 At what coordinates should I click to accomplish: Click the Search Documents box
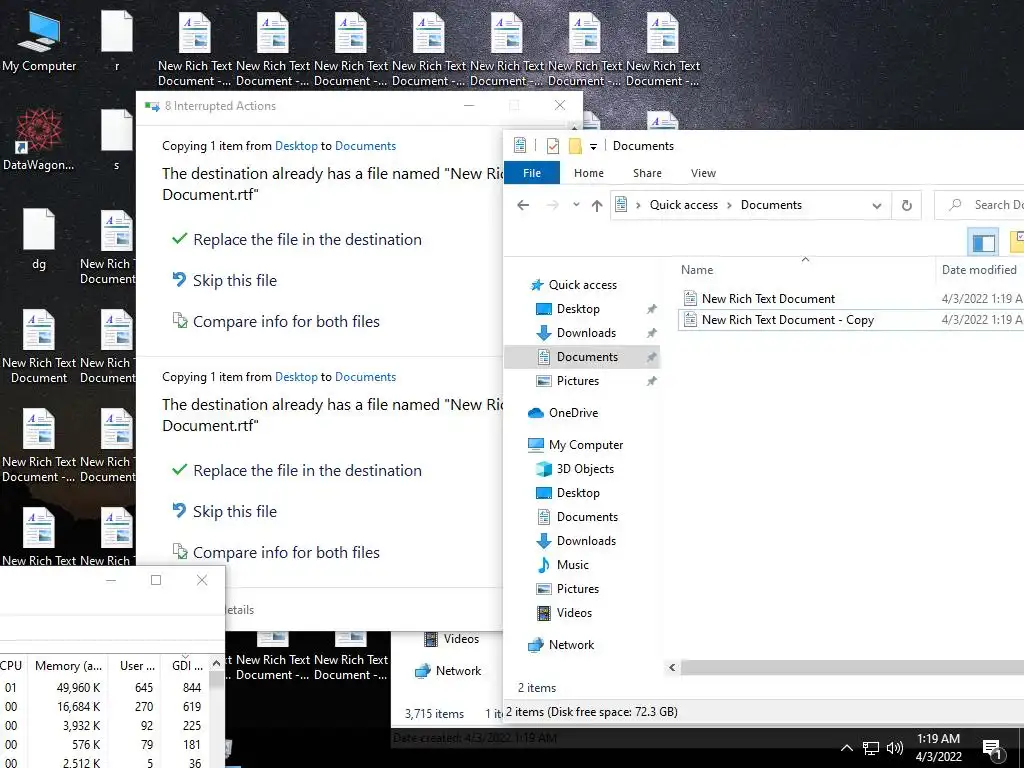[979, 205]
